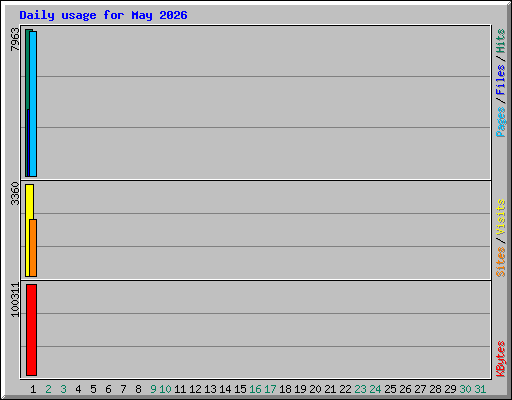Click day 5 on the x-axis

coord(93,389)
